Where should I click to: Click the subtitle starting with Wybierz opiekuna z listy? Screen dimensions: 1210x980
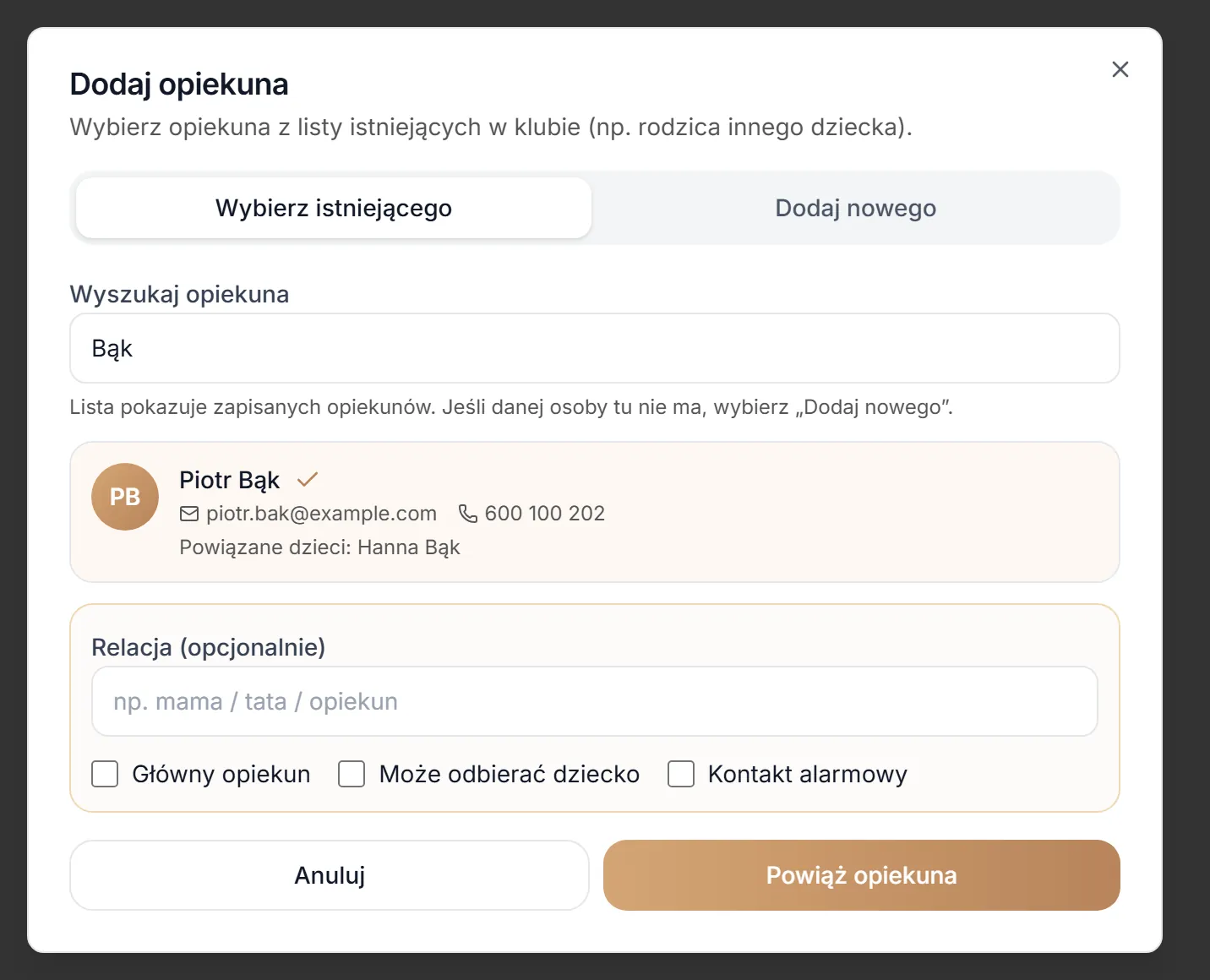(x=491, y=127)
